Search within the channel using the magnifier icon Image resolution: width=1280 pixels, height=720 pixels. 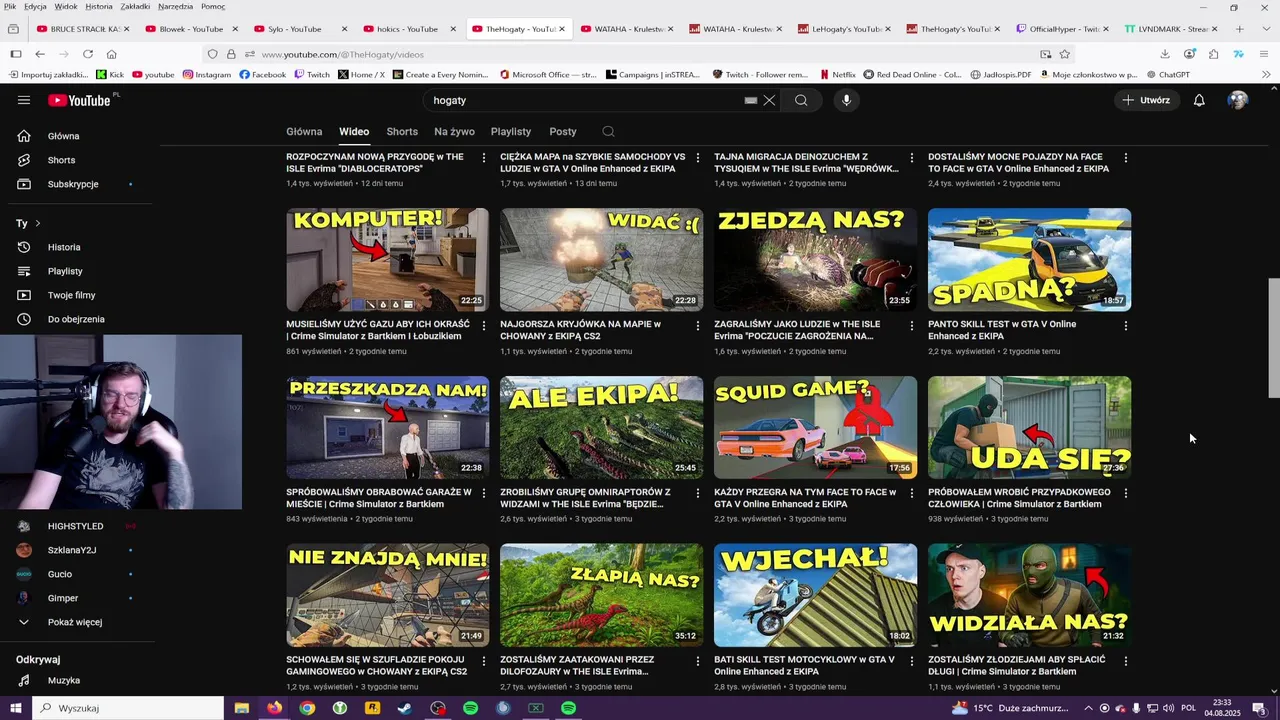(x=608, y=131)
